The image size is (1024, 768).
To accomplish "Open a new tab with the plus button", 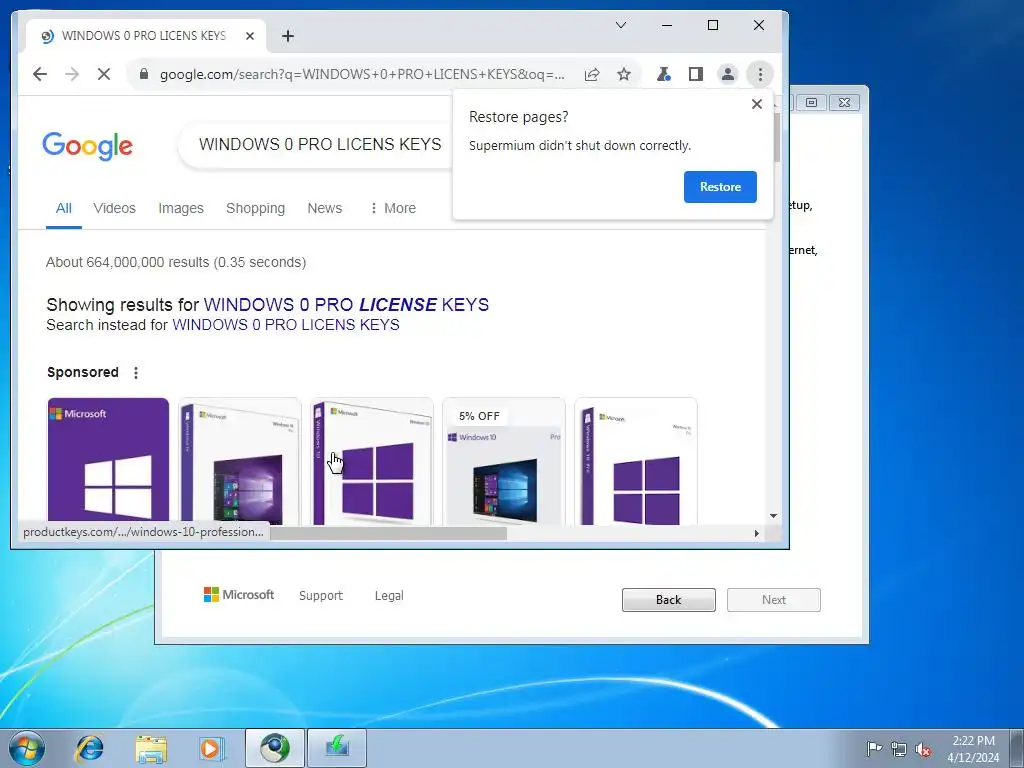I will [287, 36].
